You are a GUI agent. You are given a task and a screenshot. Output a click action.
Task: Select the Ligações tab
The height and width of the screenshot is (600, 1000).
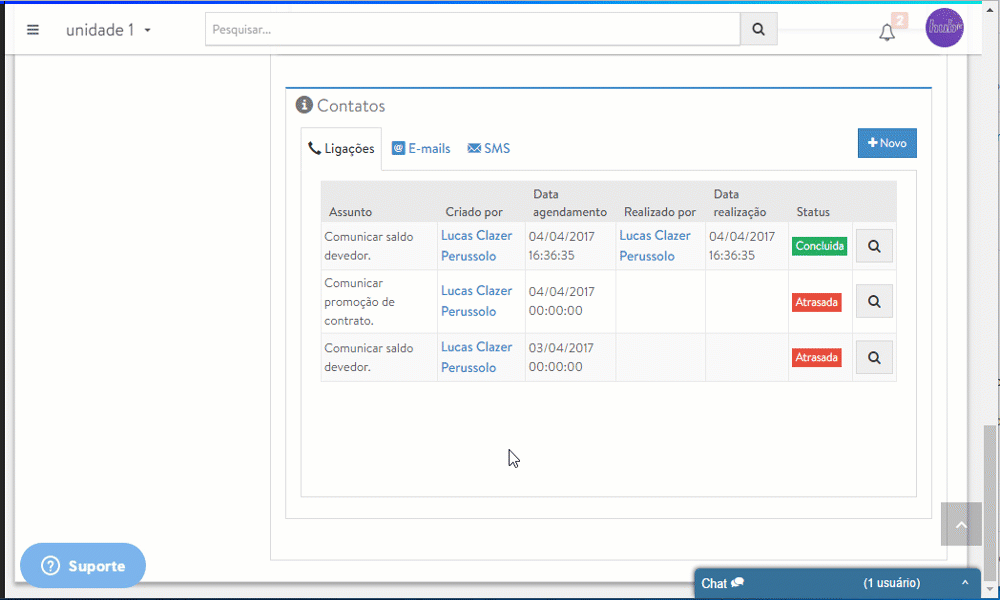click(x=341, y=149)
